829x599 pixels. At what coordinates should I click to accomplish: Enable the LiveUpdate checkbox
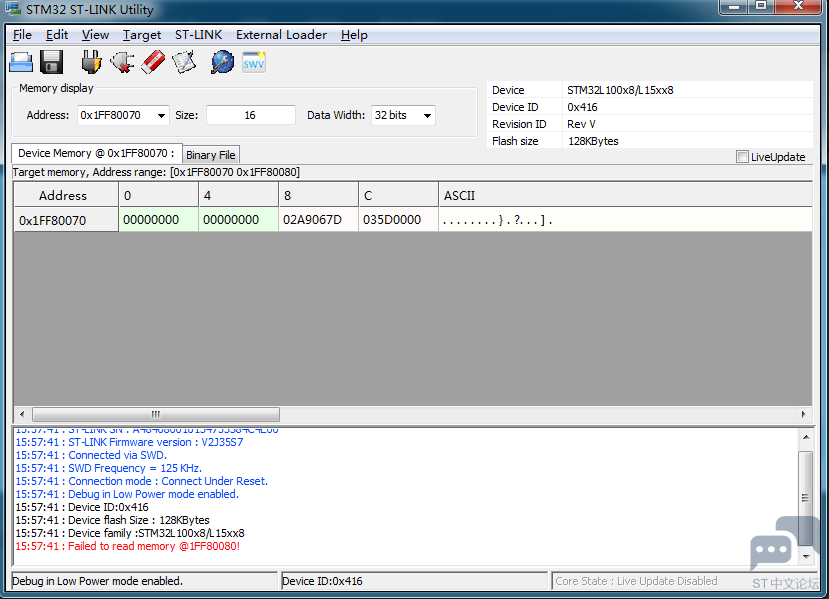(x=742, y=157)
